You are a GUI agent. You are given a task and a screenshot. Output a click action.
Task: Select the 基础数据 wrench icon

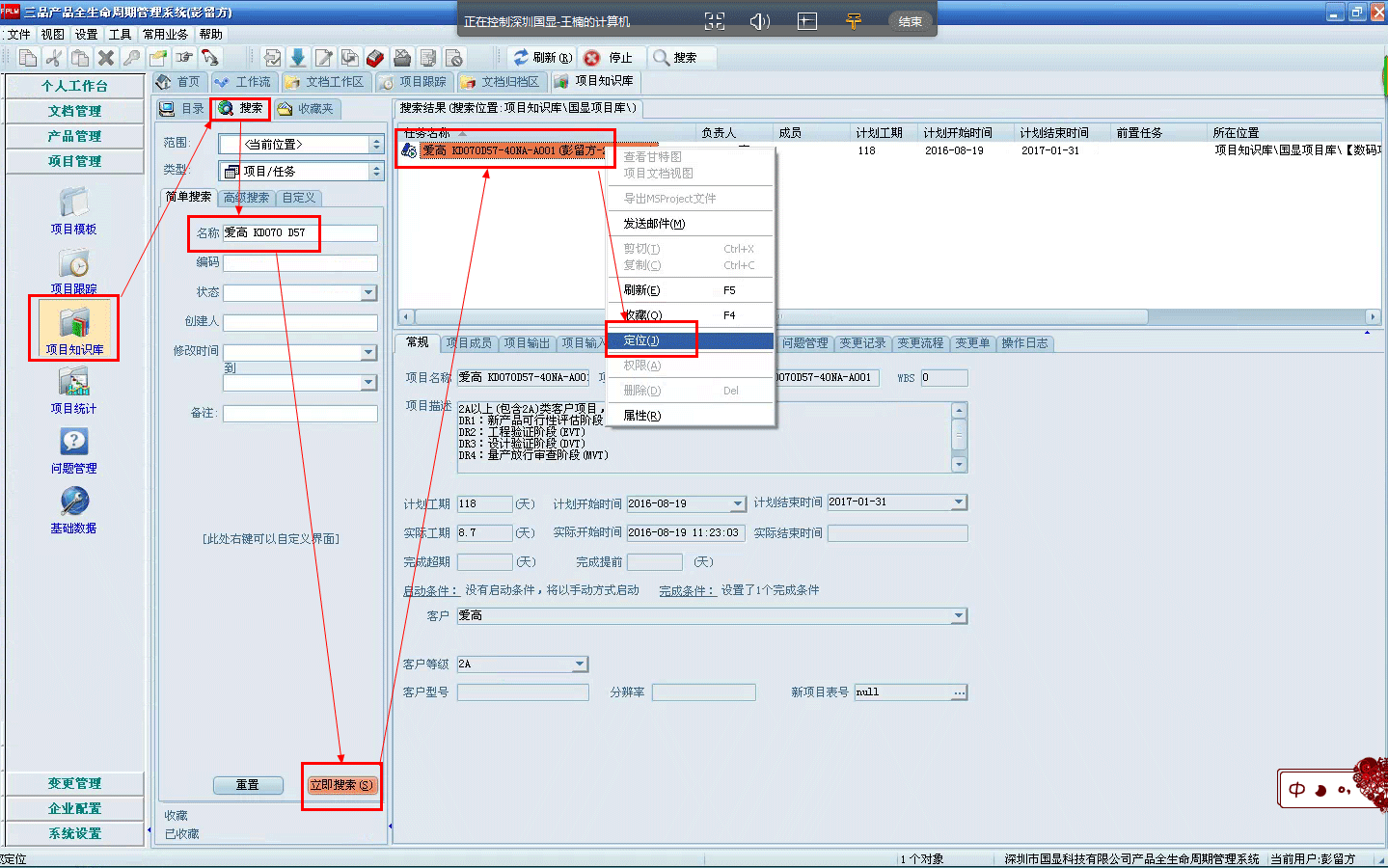(73, 503)
